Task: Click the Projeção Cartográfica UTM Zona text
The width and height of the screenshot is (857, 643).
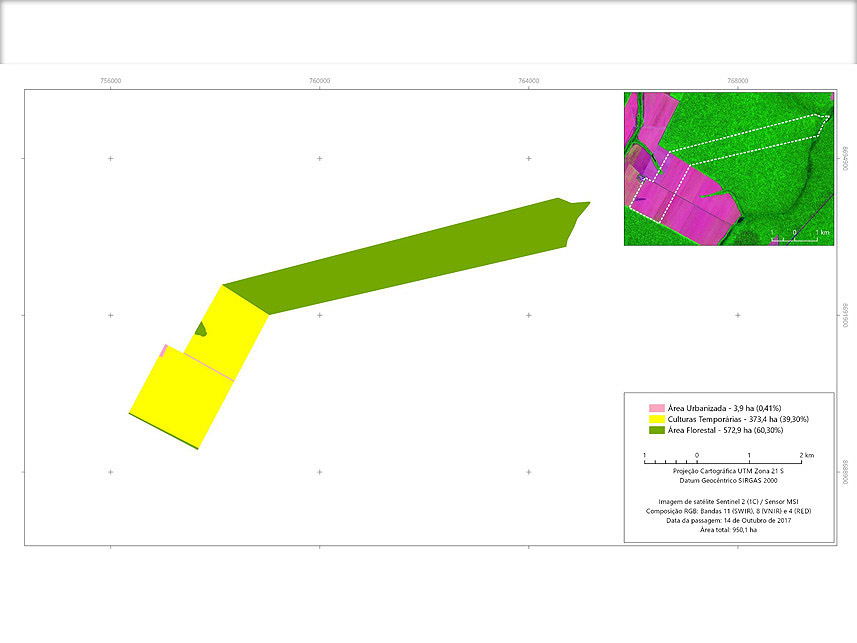Action: click(728, 470)
